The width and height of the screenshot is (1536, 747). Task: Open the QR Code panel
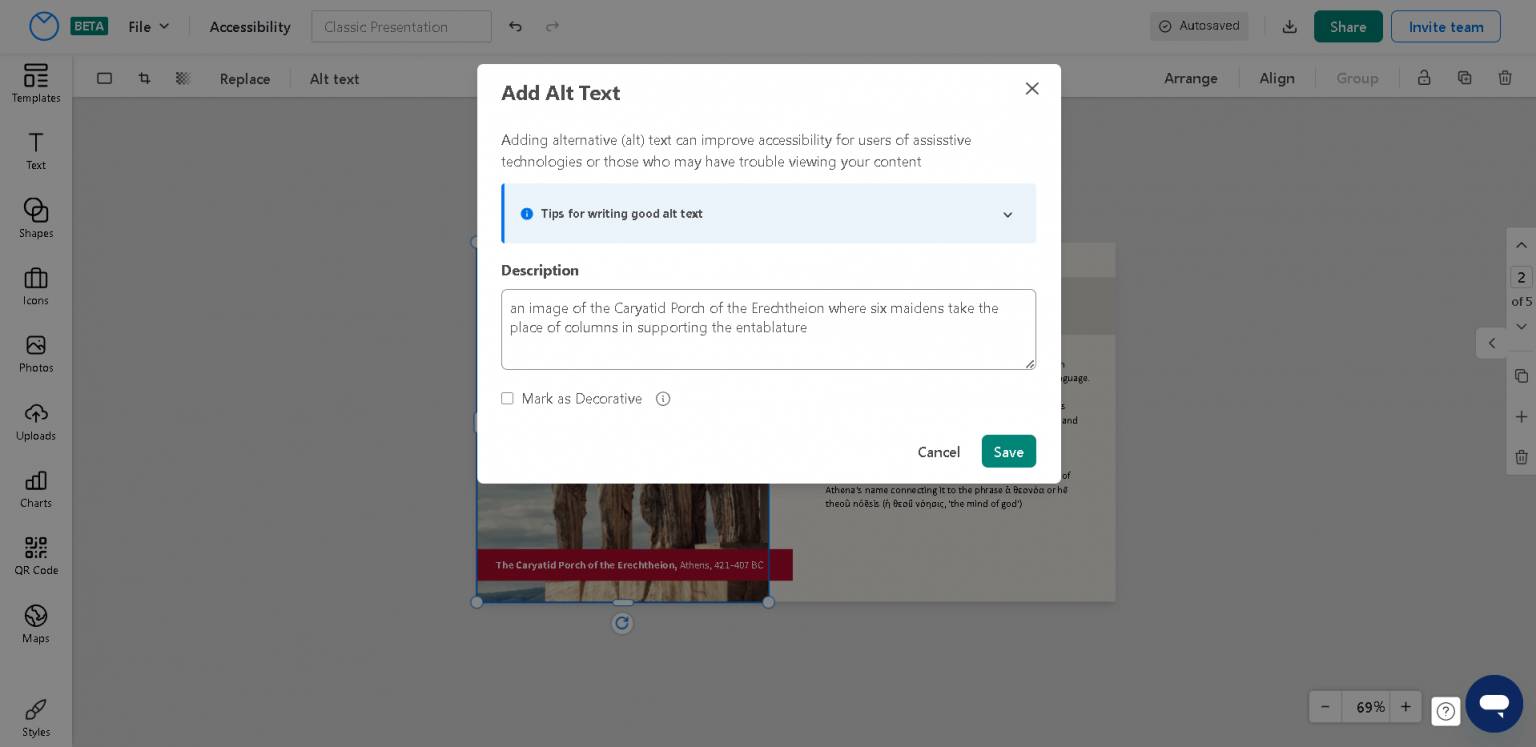(x=36, y=556)
